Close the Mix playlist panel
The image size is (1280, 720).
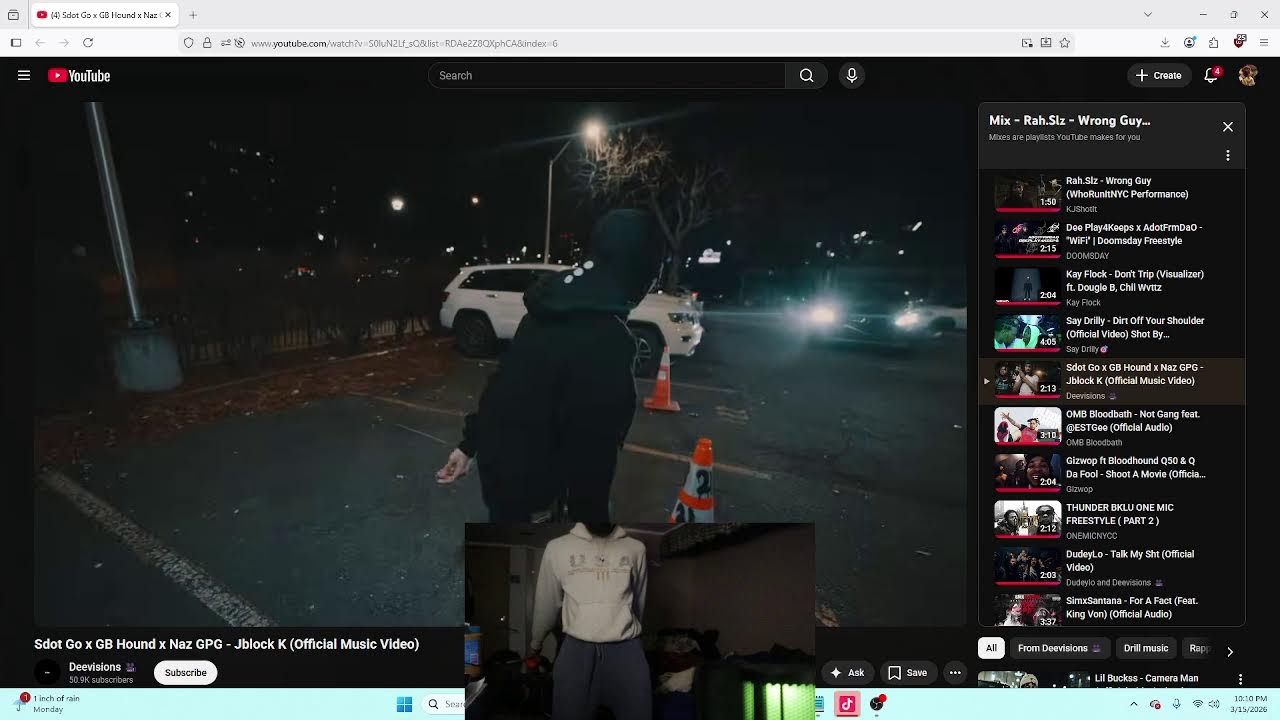pyautogui.click(x=1228, y=127)
